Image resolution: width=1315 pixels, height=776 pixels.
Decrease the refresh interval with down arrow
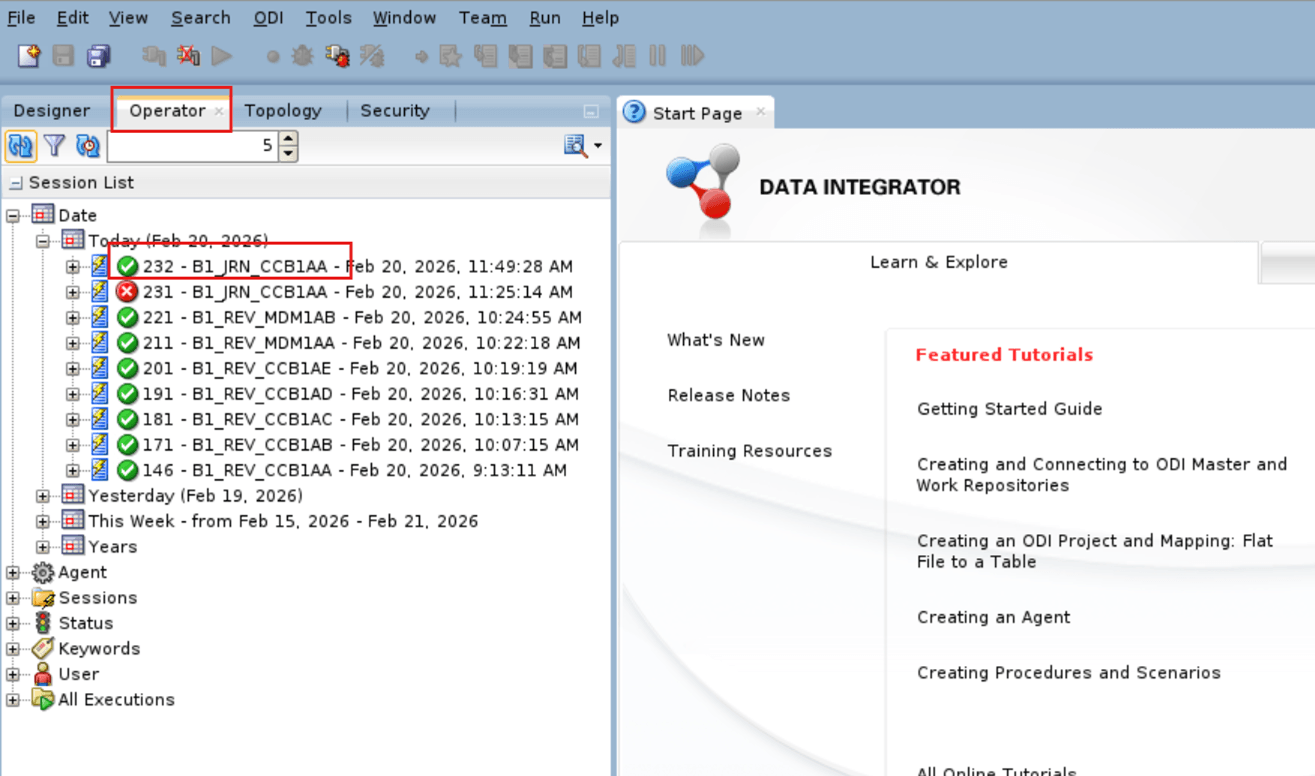[x=288, y=153]
